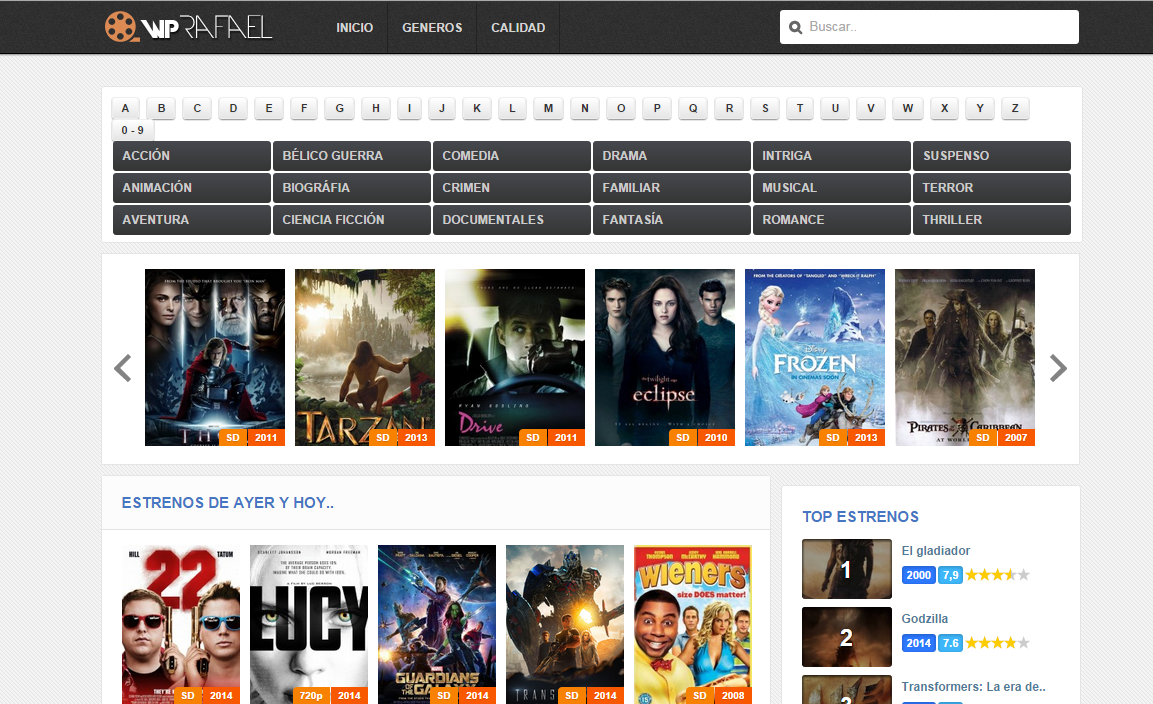The height and width of the screenshot is (704, 1153).
Task: Select the FANTASÍA genre
Action: point(671,220)
